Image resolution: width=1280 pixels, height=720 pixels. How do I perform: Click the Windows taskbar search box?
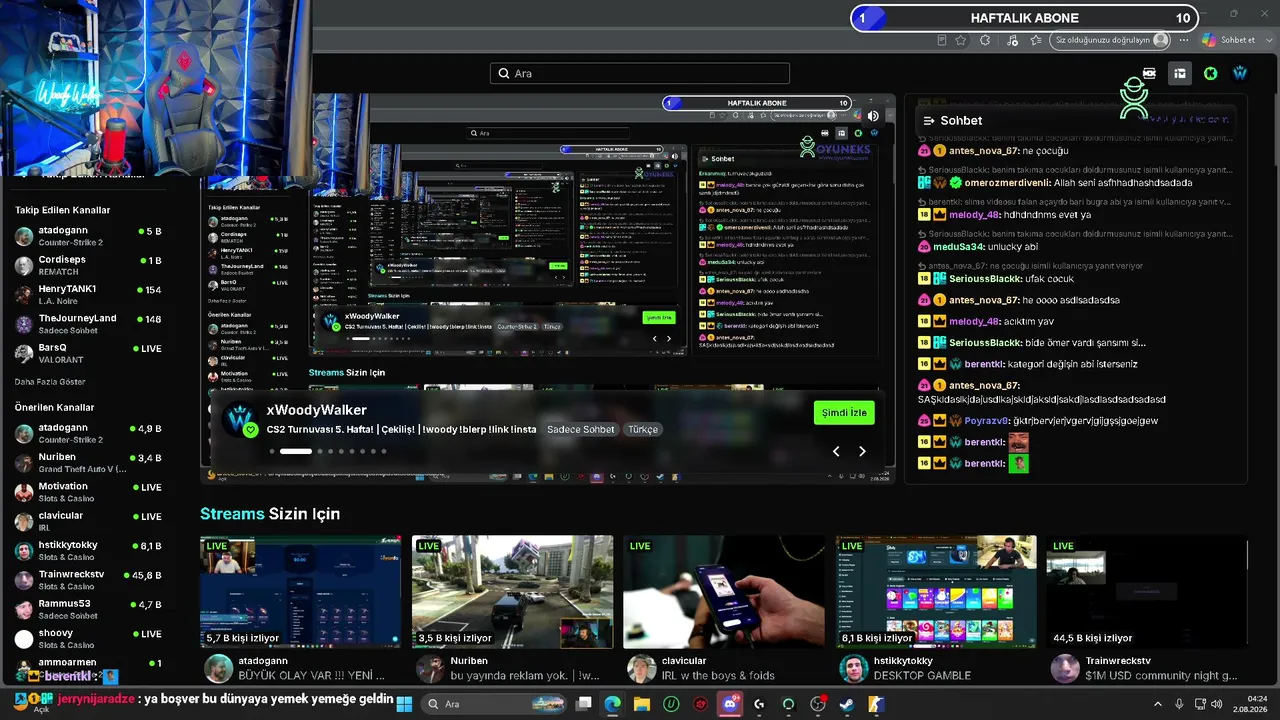tap(495, 704)
